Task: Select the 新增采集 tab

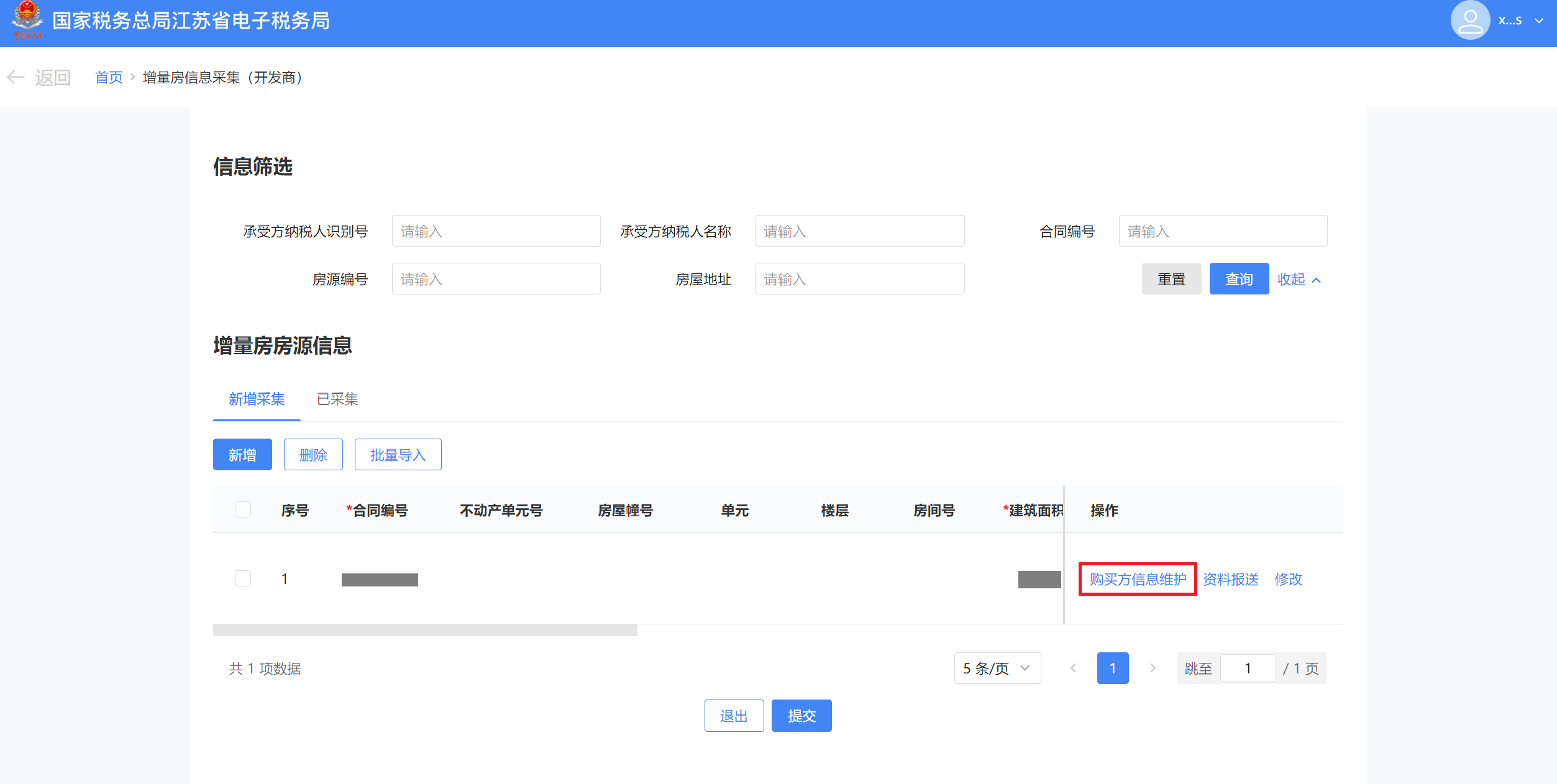Action: [257, 399]
